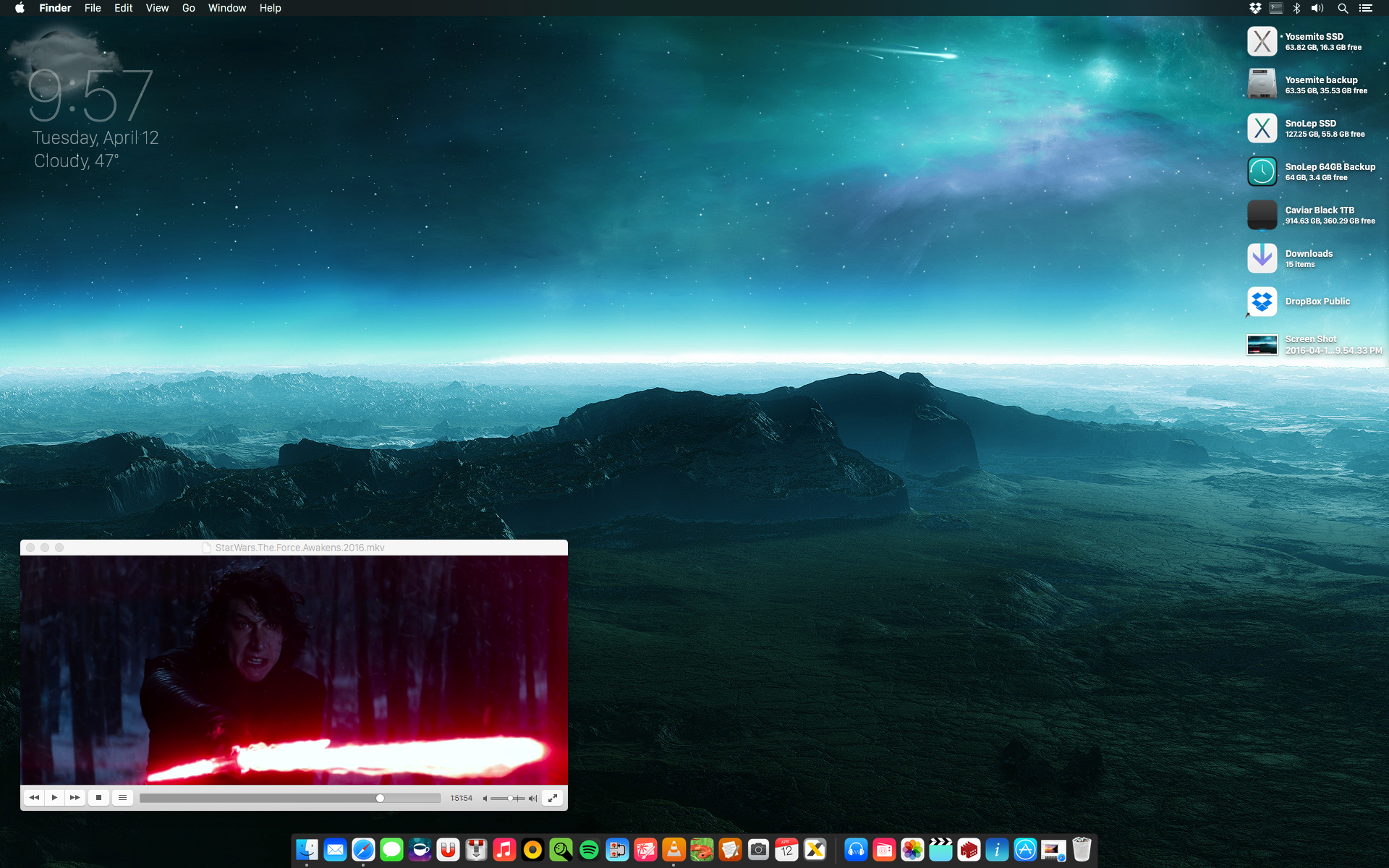This screenshot has height=868, width=1389.
Task: Open the camera app in Dock
Action: [x=758, y=850]
